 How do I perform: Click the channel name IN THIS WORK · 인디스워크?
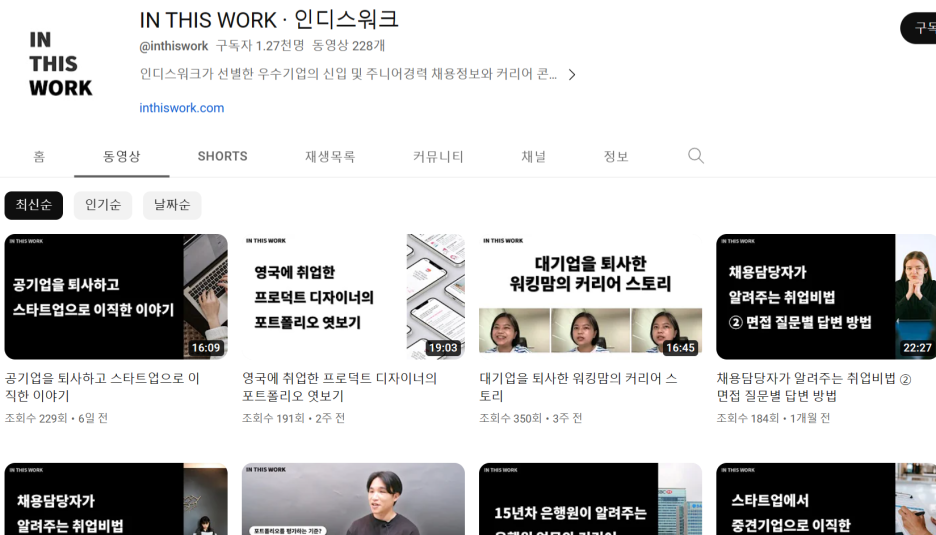pyautogui.click(x=269, y=20)
